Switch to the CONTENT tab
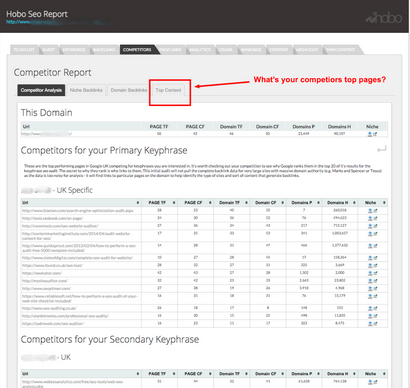The width and height of the screenshot is (410, 388). [279, 50]
